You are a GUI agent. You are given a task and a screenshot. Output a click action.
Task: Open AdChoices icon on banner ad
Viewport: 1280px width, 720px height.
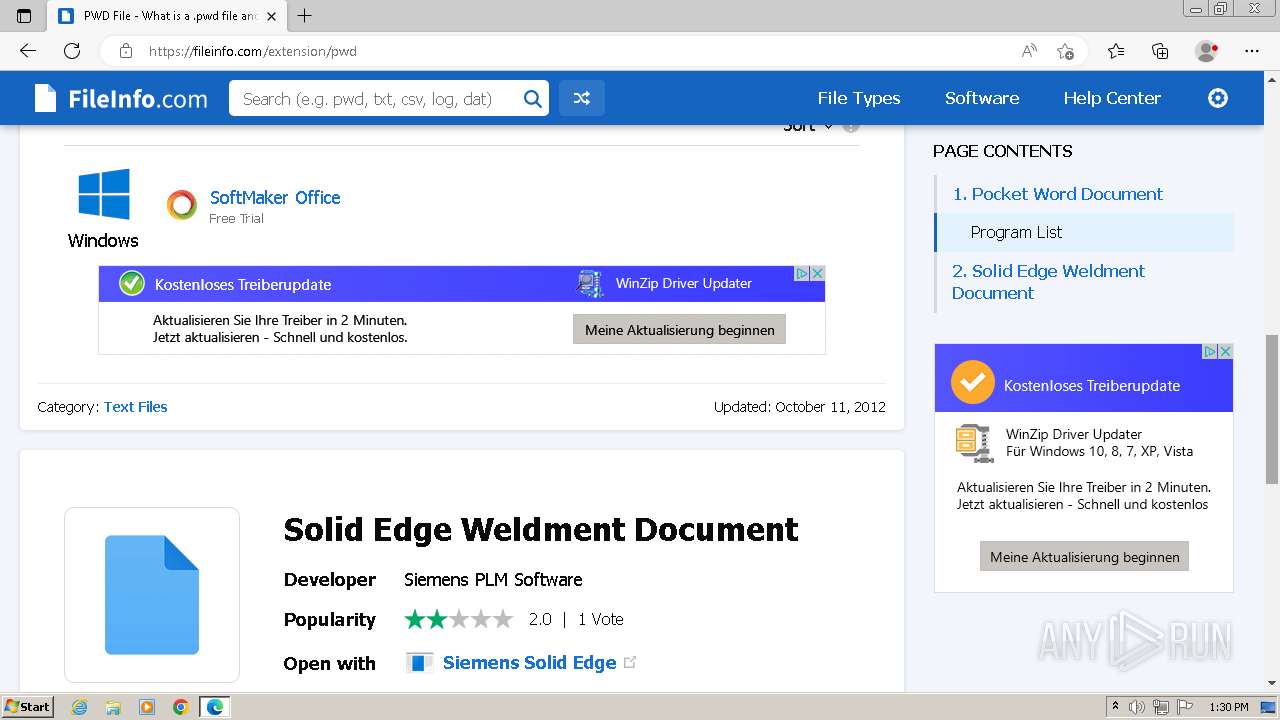(802, 273)
